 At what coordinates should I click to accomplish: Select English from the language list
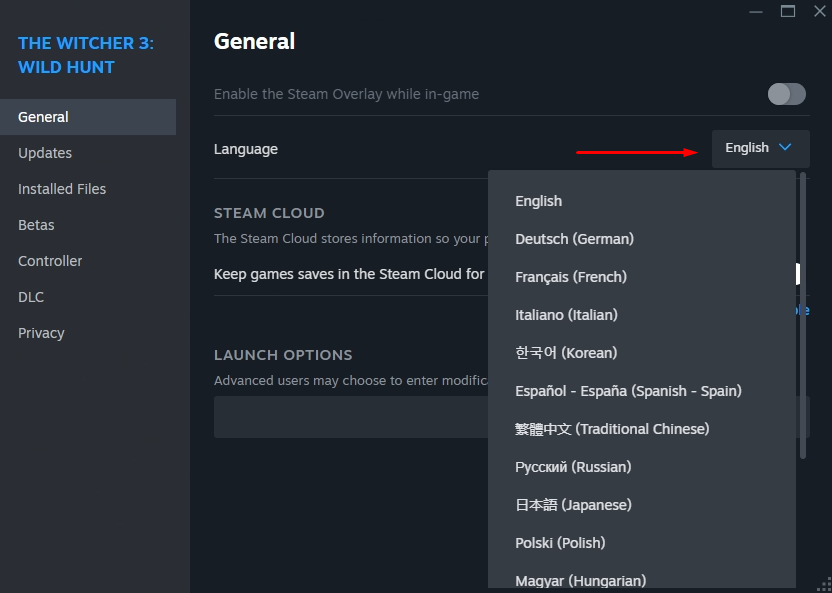(642, 201)
